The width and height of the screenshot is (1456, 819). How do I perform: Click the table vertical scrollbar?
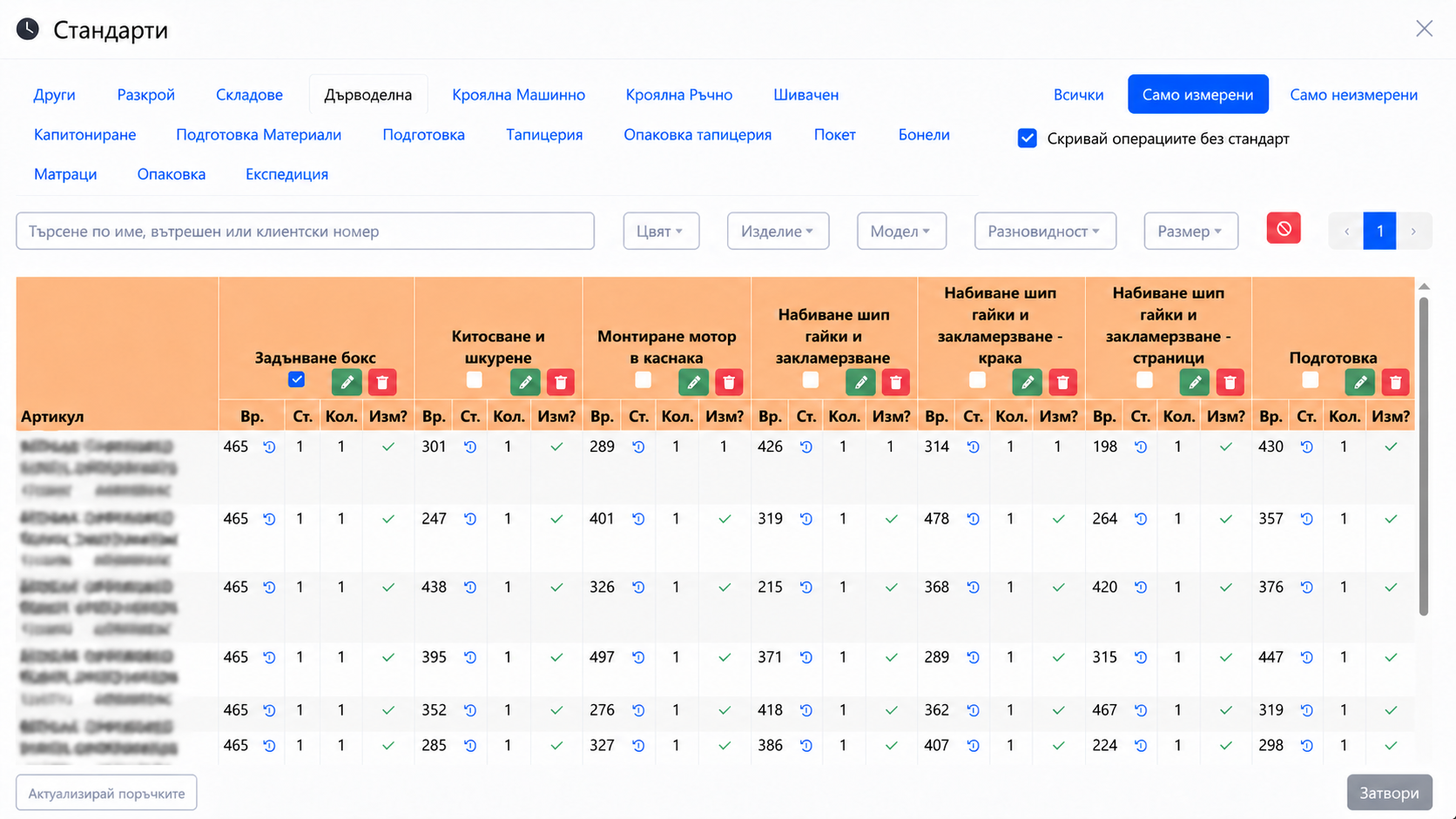[1424, 457]
